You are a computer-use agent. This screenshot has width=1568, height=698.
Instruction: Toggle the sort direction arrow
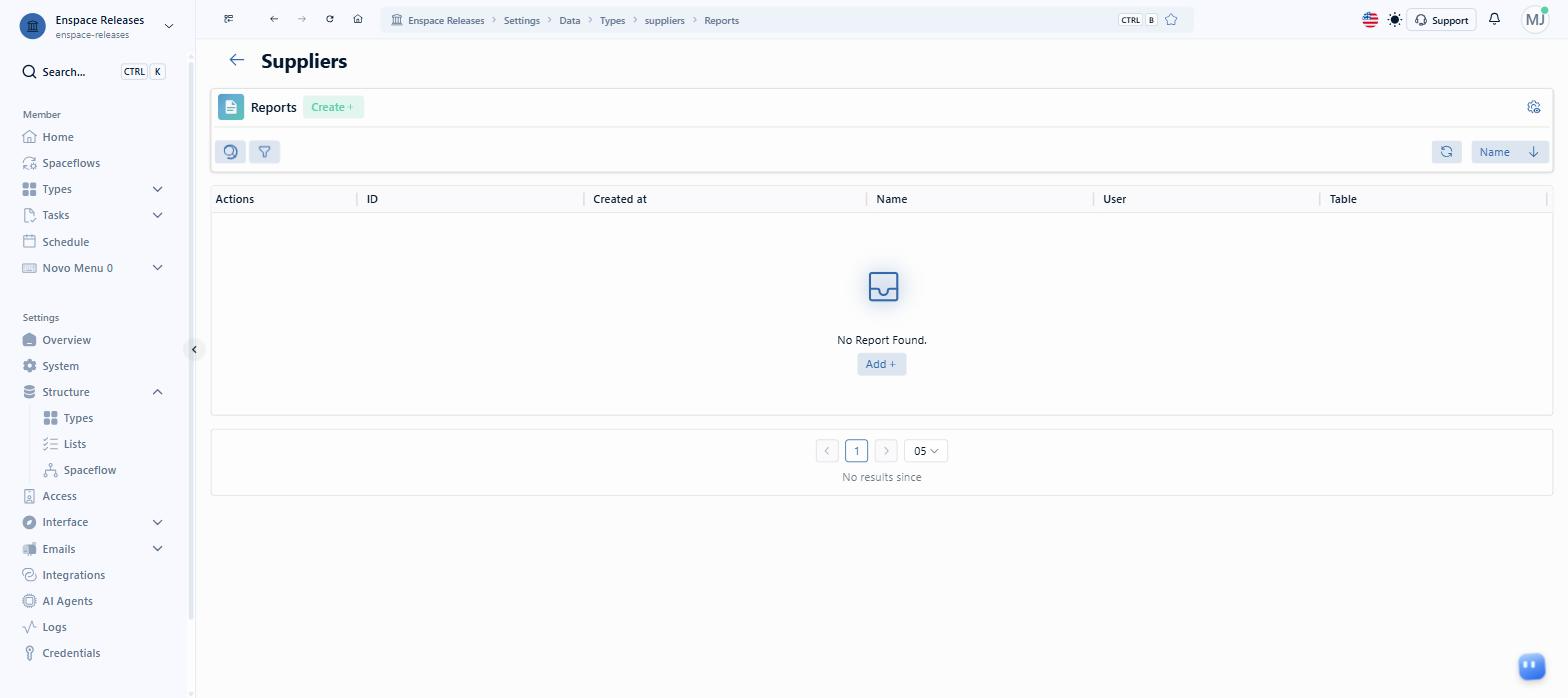pyautogui.click(x=1534, y=152)
